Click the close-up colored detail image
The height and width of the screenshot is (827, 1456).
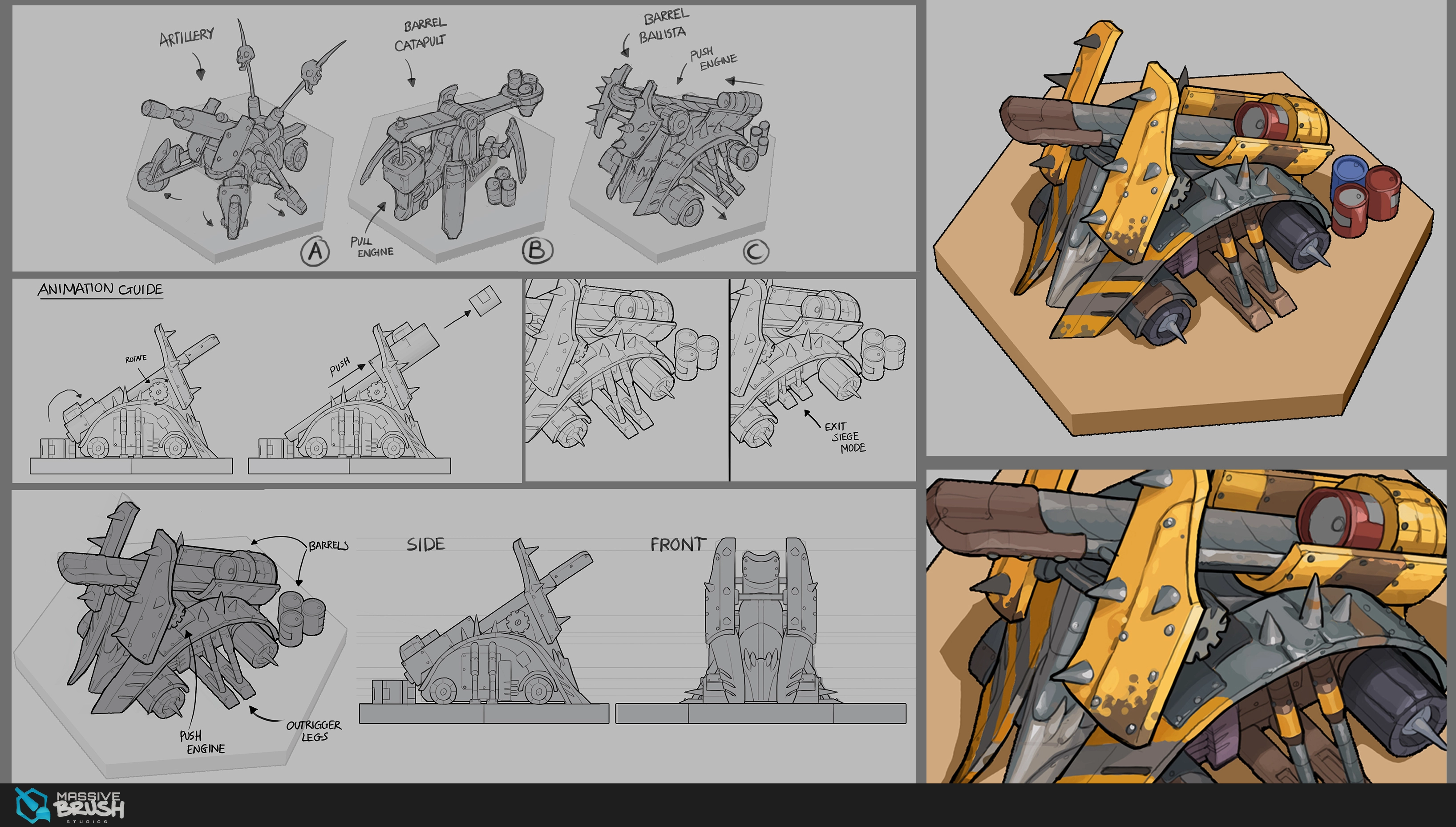click(x=1186, y=626)
